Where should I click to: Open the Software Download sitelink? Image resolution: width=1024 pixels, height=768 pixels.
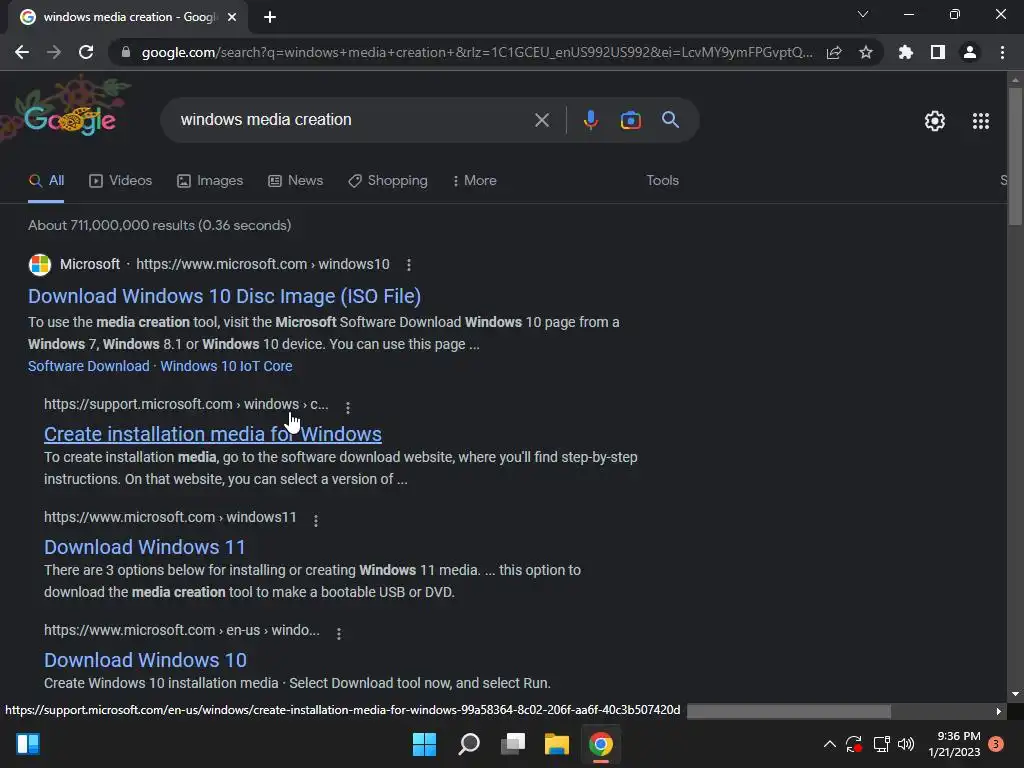pos(89,366)
